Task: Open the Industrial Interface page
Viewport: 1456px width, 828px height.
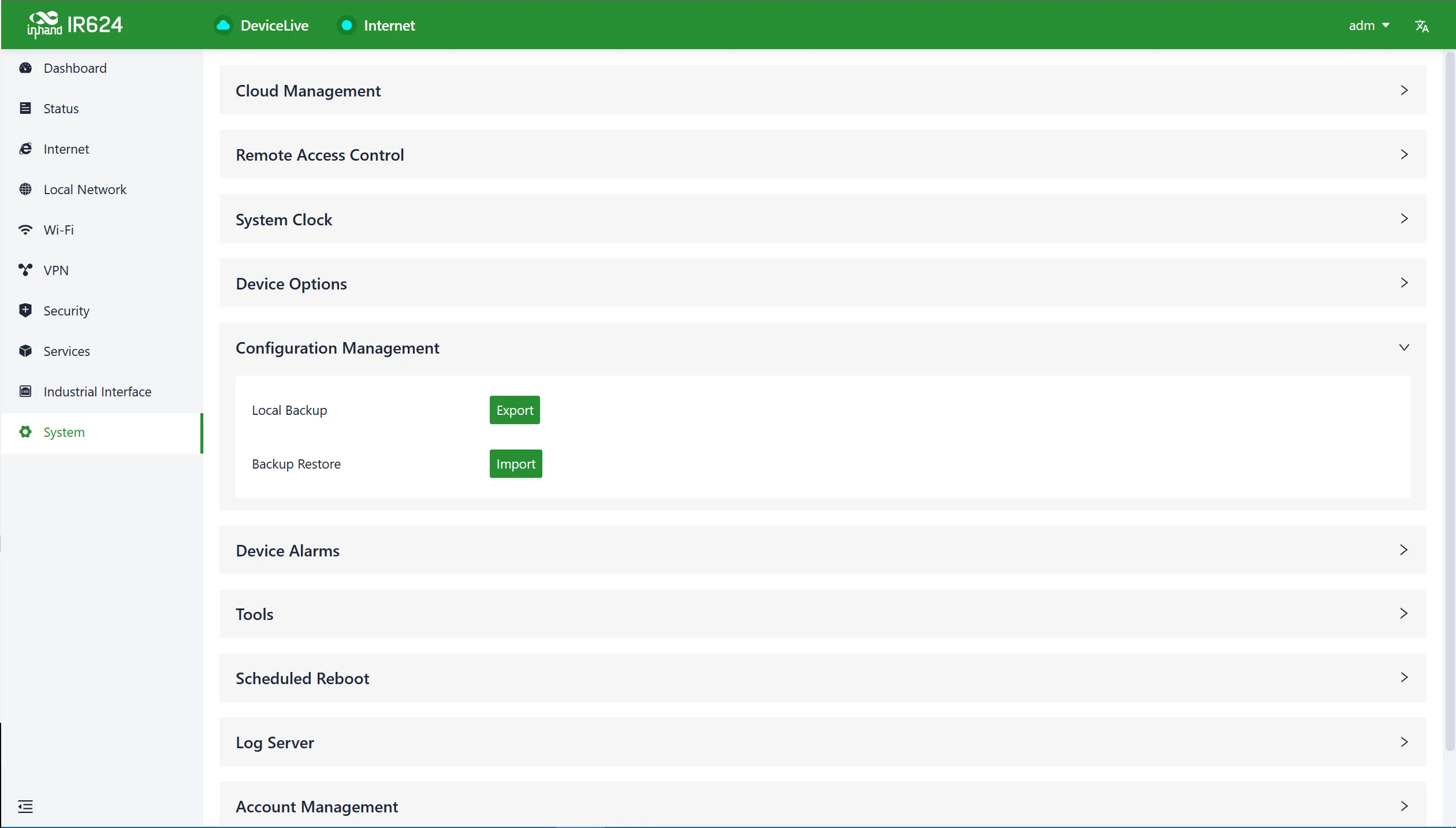Action: tap(102, 392)
